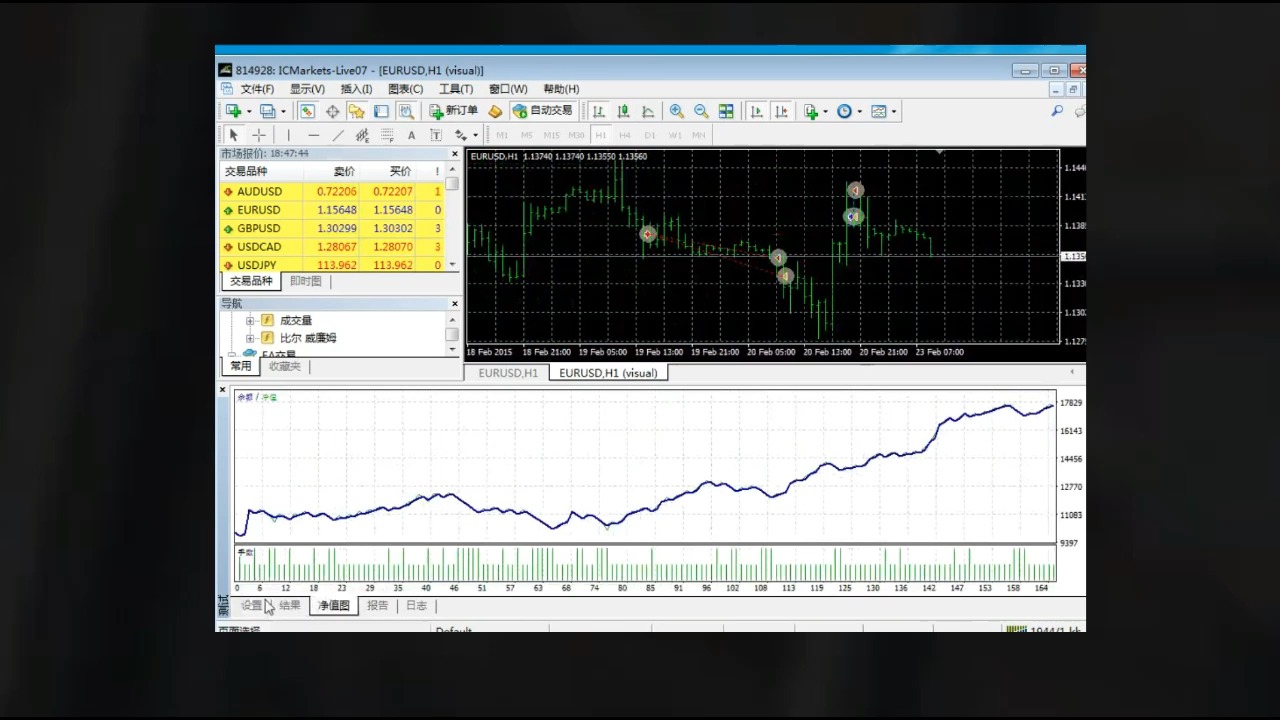
Task: Open a new chart window
Action: [x=233, y=111]
